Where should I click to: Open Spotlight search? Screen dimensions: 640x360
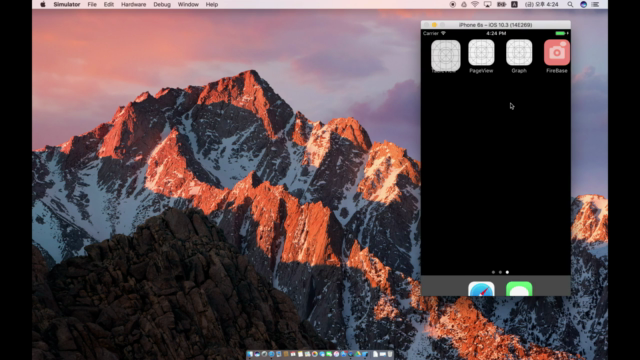pyautogui.click(x=570, y=4)
